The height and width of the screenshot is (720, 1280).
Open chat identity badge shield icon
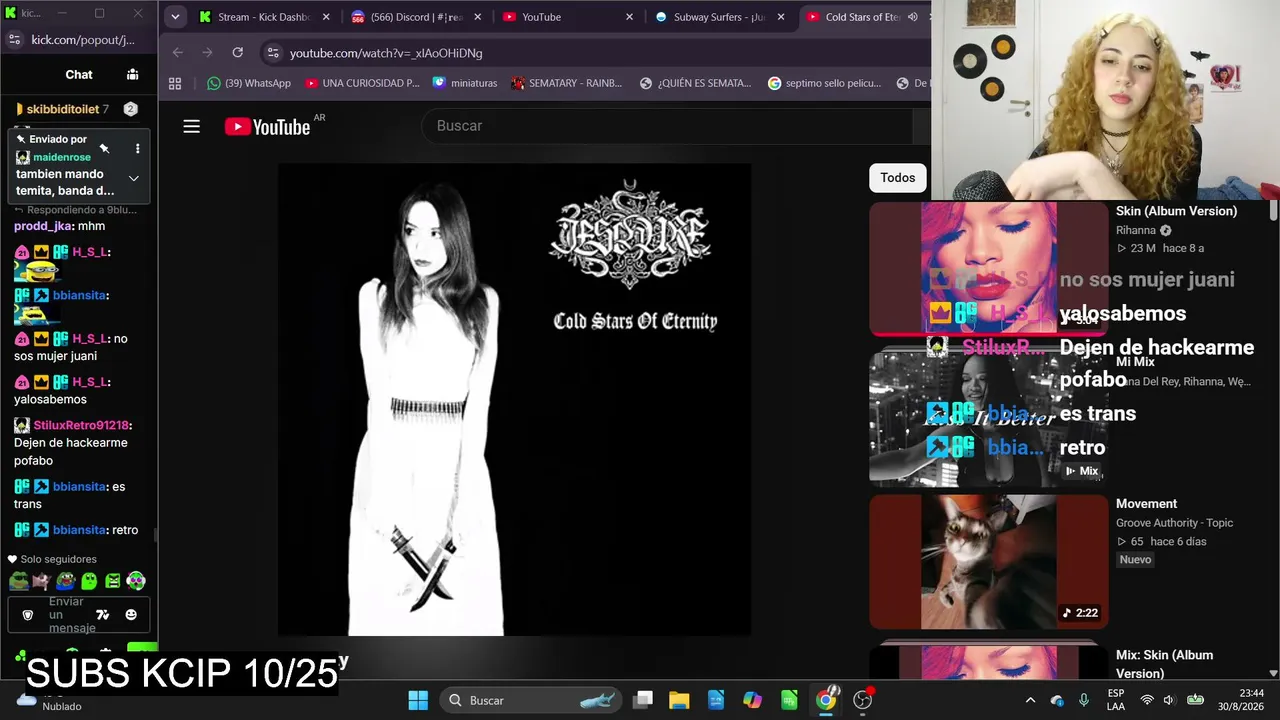coord(27,615)
